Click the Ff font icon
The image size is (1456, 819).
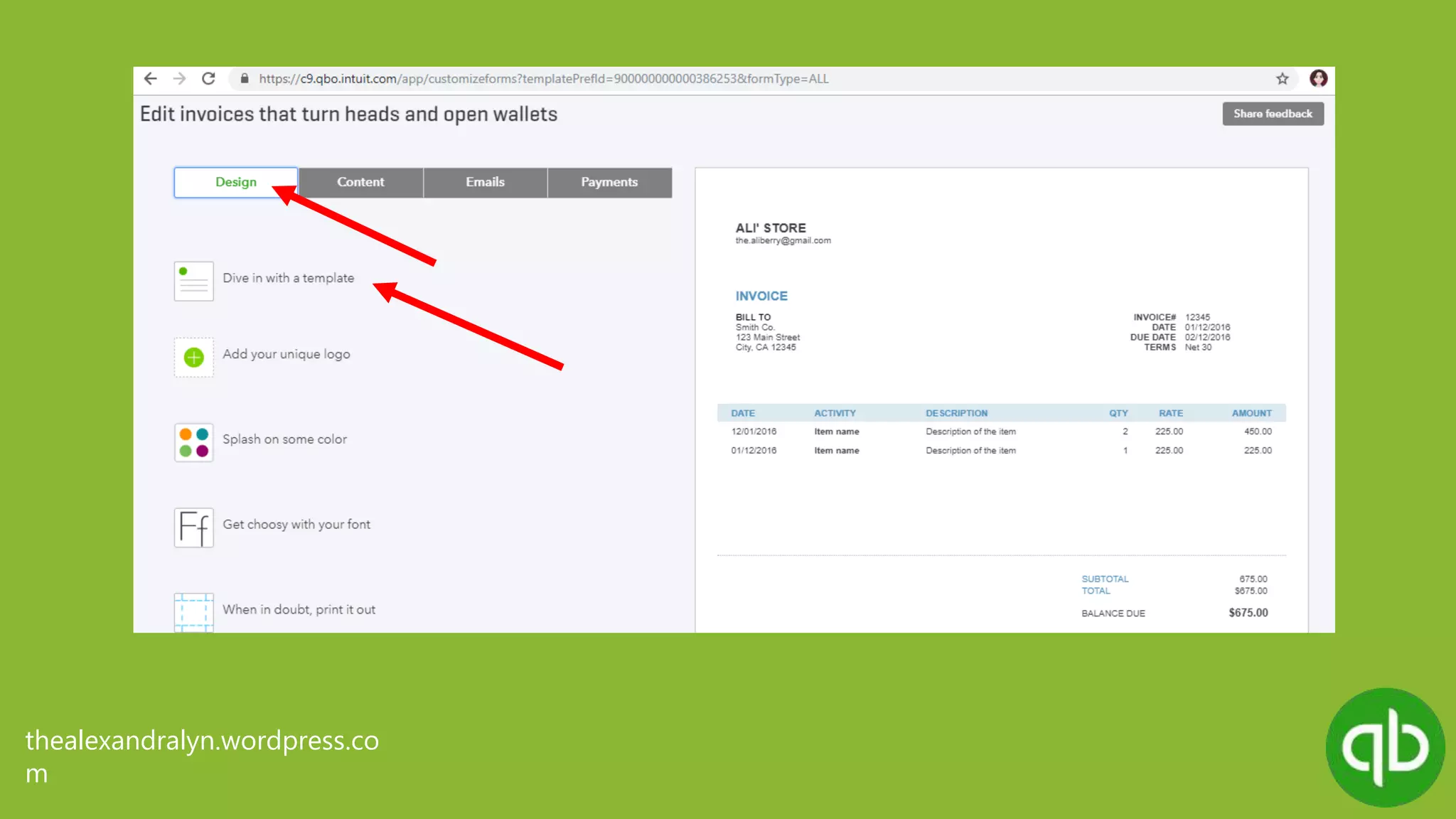[x=193, y=528]
